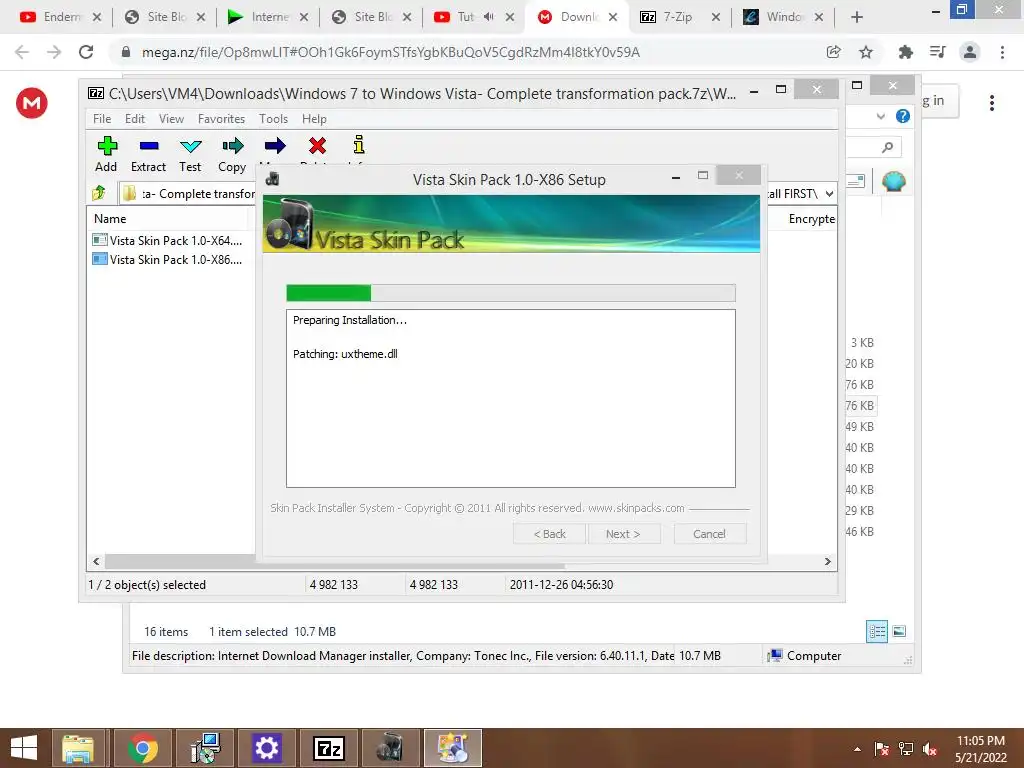Open the File menu in 7-Zip
Screen dimensions: 1024x768
click(x=102, y=119)
